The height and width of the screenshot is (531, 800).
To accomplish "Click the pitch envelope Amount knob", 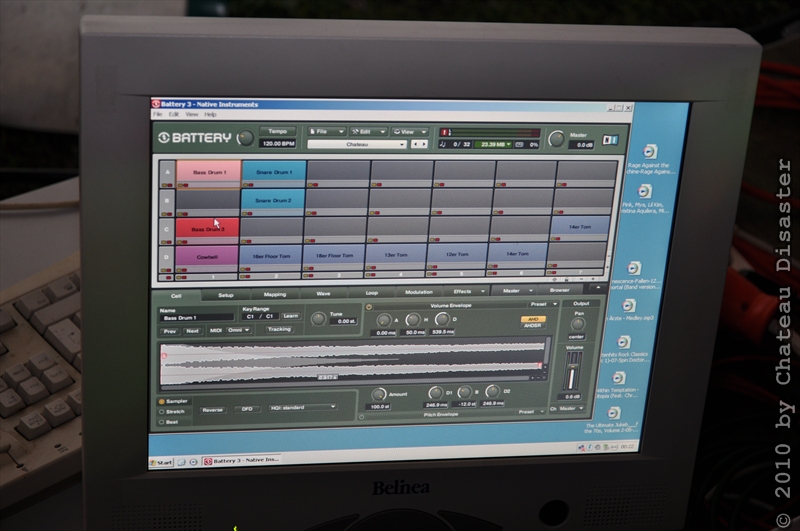I will (x=379, y=394).
